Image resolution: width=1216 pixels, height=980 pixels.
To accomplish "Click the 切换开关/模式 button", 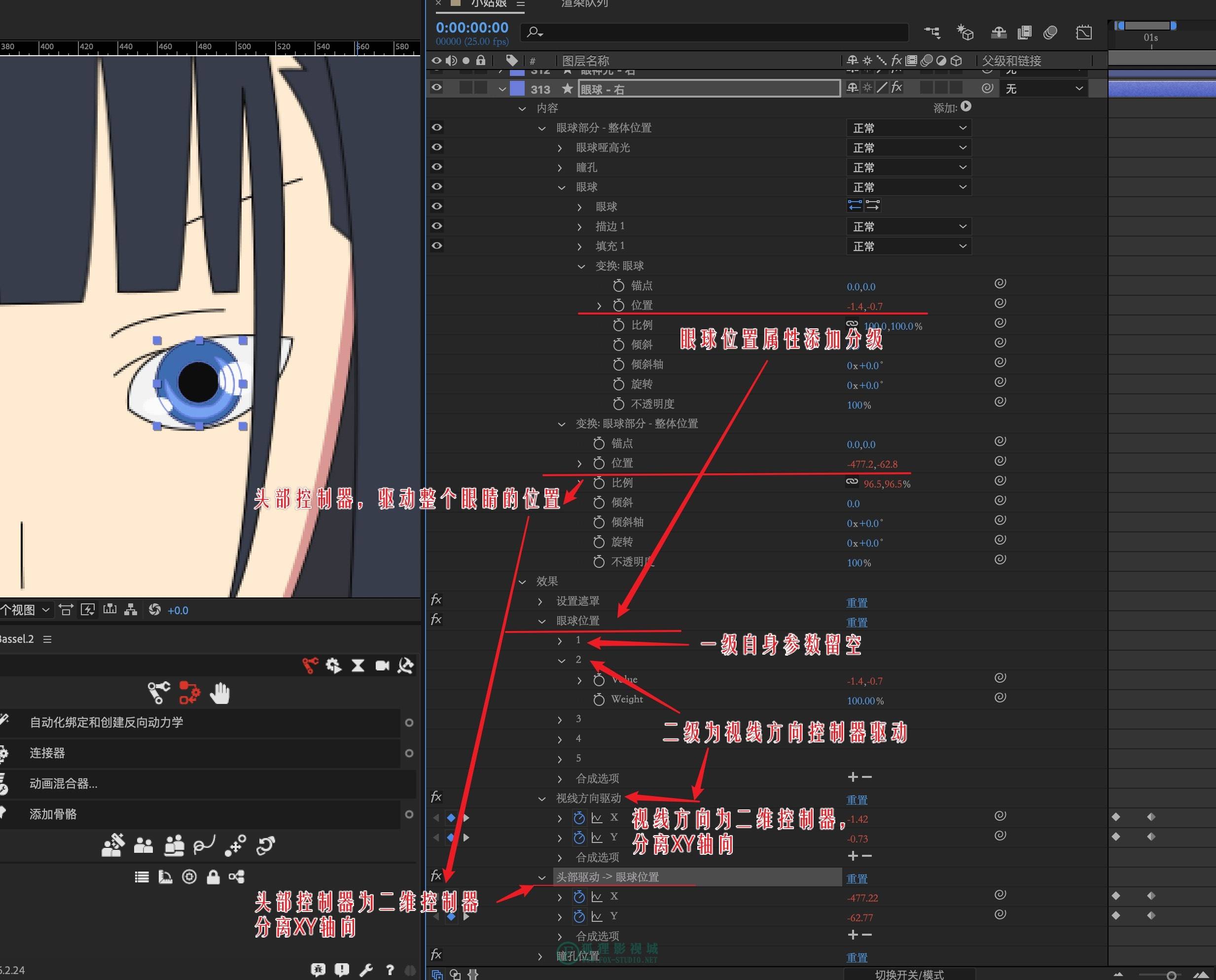I will pos(909,975).
